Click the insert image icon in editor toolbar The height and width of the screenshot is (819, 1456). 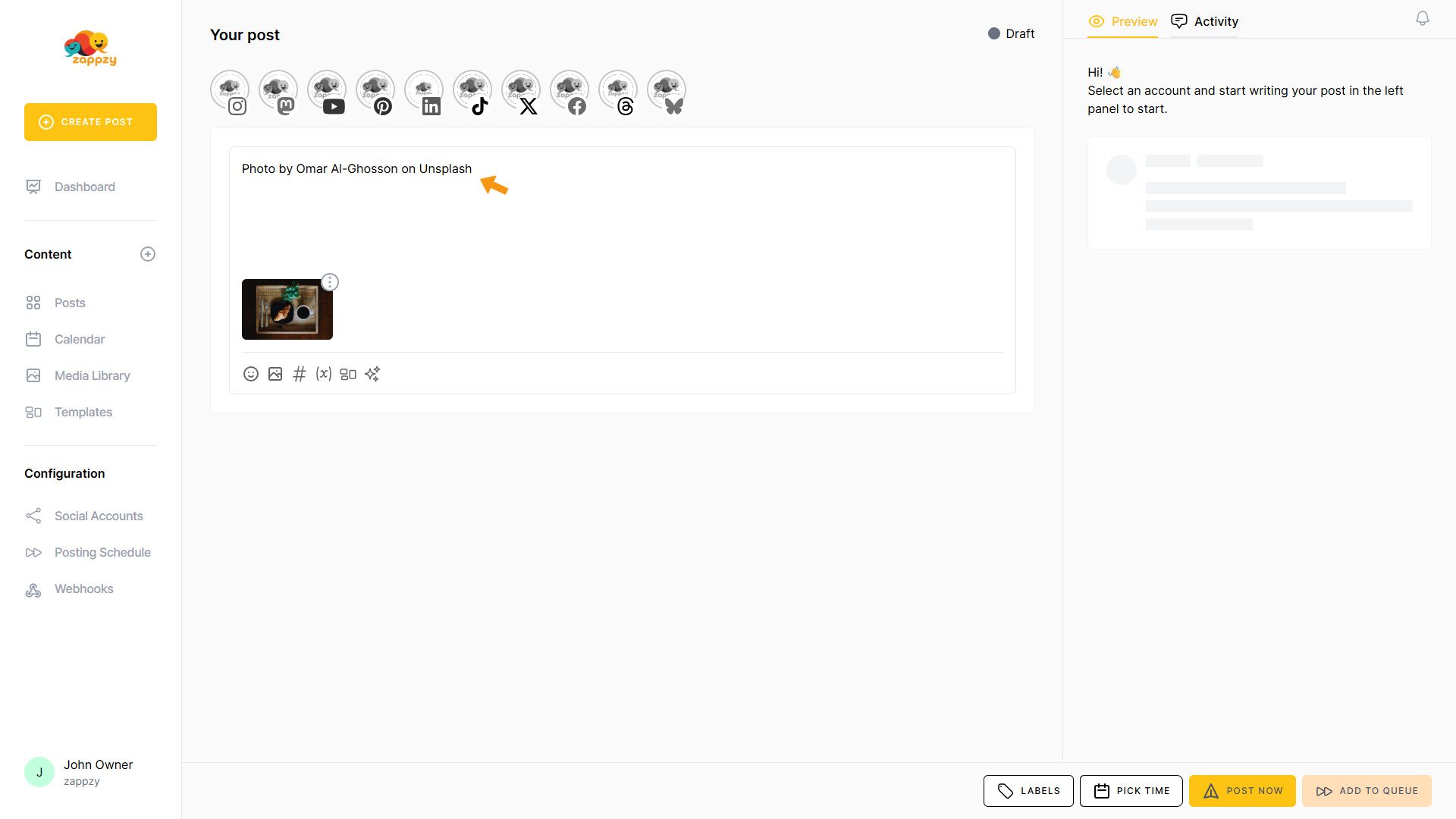[275, 374]
